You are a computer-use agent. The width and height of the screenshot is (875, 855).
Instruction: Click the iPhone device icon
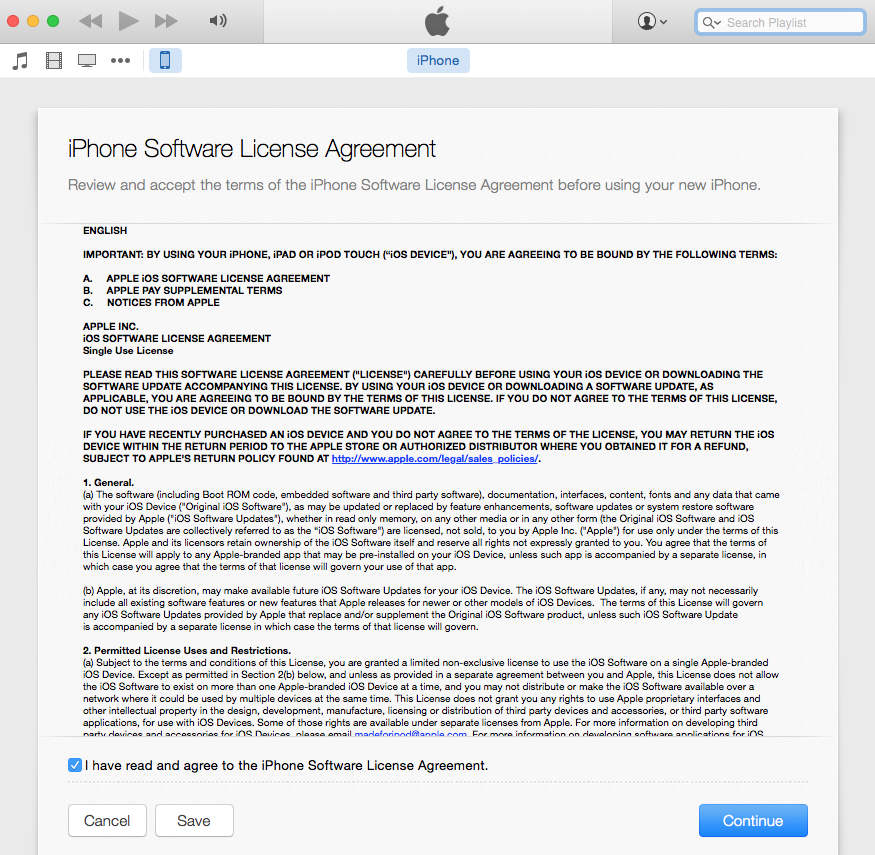pos(165,61)
